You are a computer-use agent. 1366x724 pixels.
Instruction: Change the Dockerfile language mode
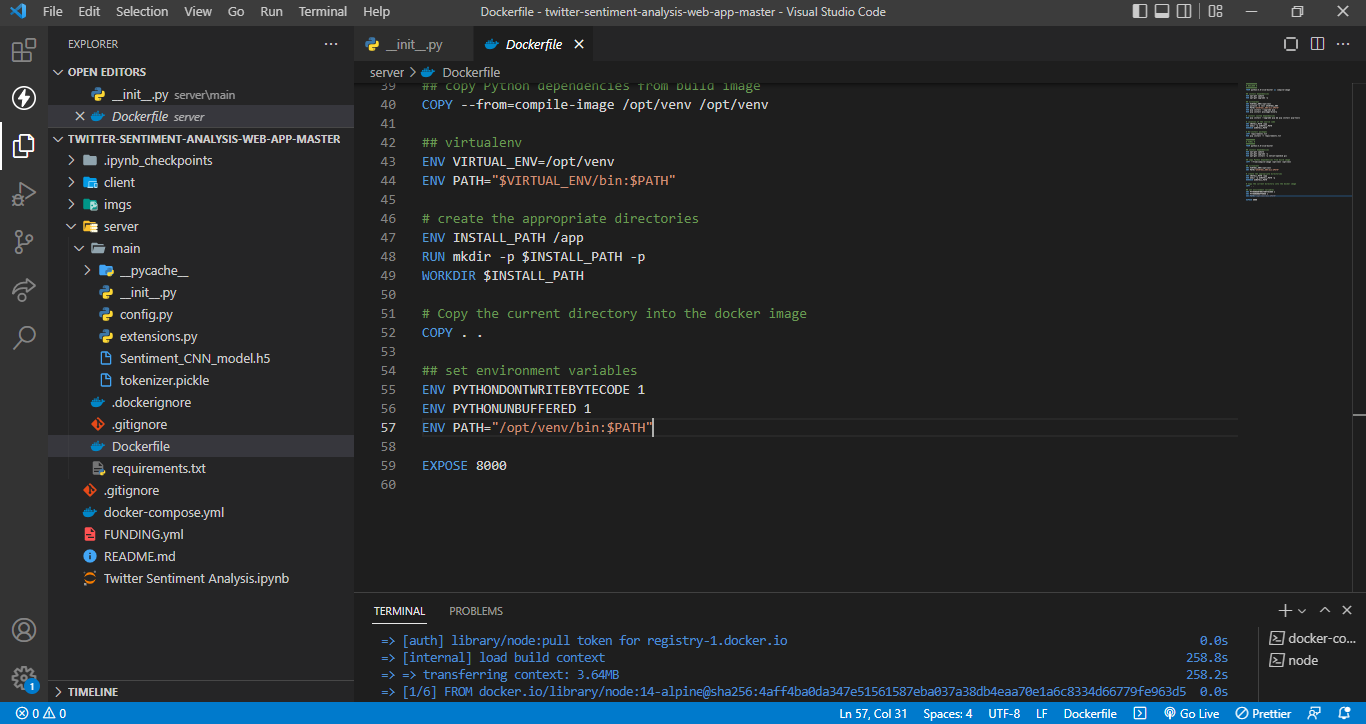tap(1090, 714)
